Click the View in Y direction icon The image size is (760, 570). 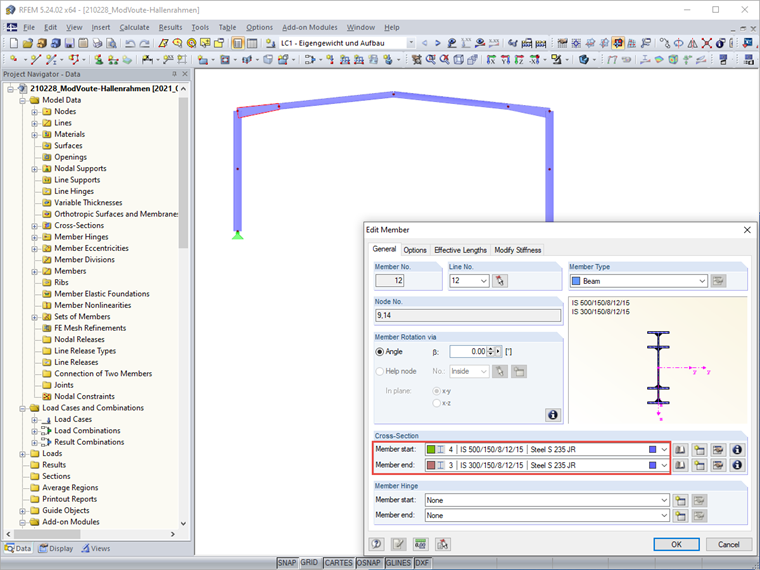pyautogui.click(x=505, y=60)
